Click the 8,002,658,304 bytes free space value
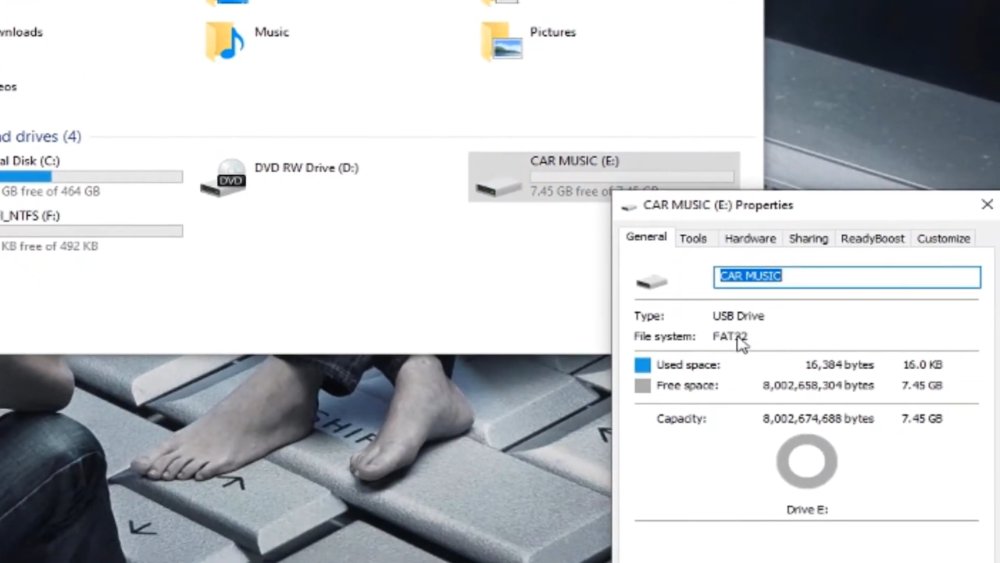Screen dimensions: 1000x563 (818, 385)
